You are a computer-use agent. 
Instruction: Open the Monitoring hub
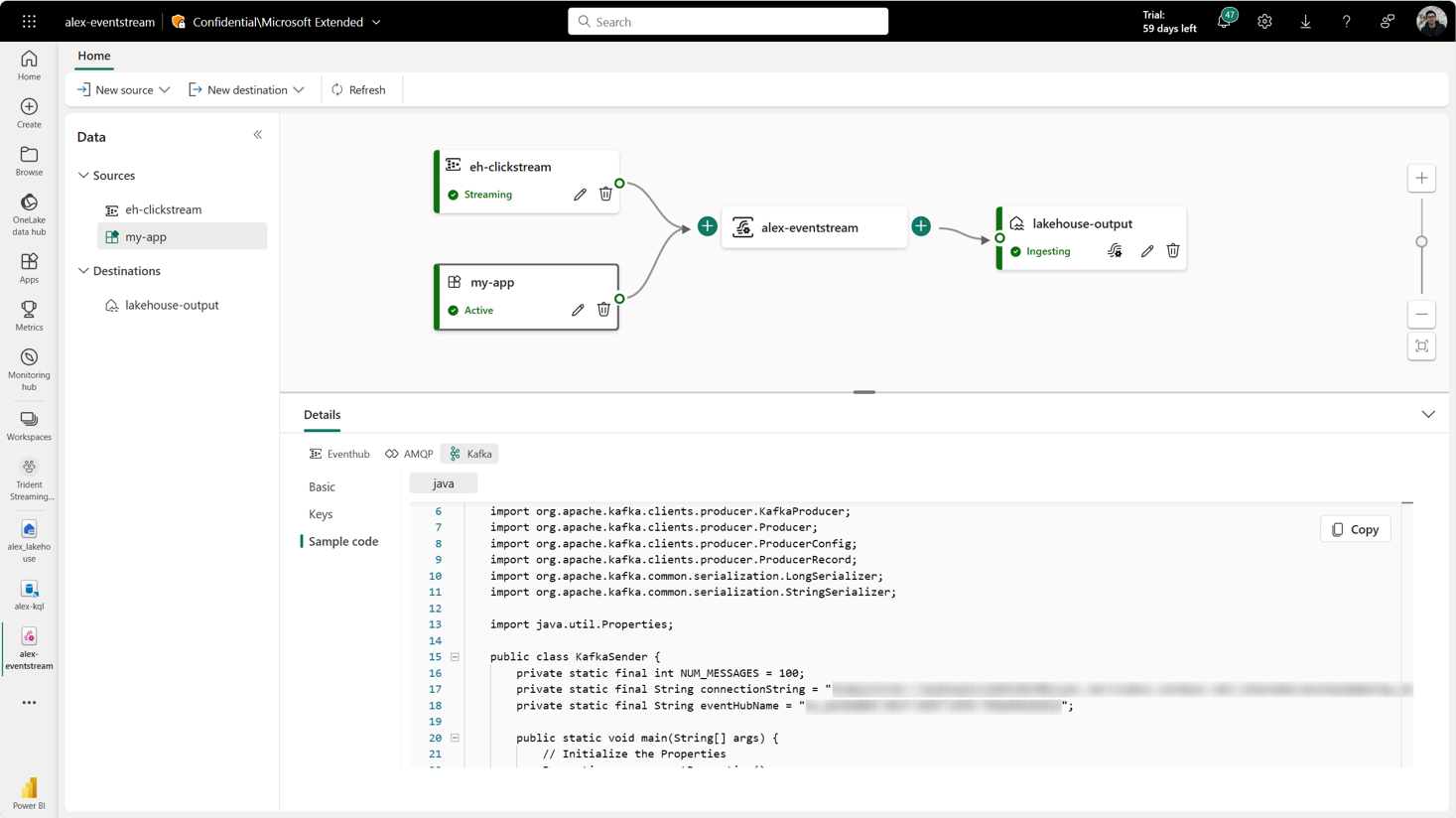coord(29,369)
